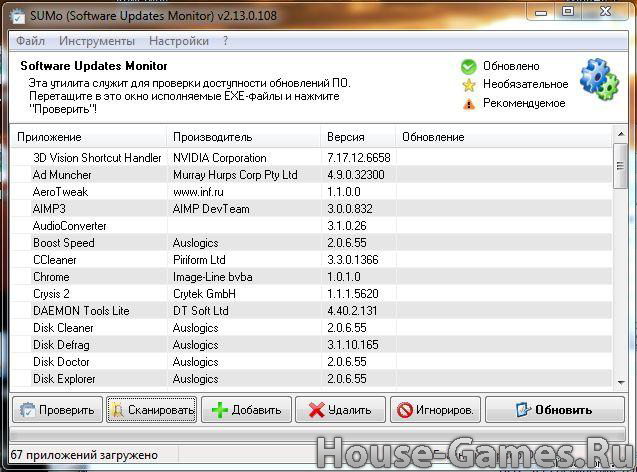Maximize the SUMo window
Viewport: 637px width, 472px height.
tap(568, 11)
